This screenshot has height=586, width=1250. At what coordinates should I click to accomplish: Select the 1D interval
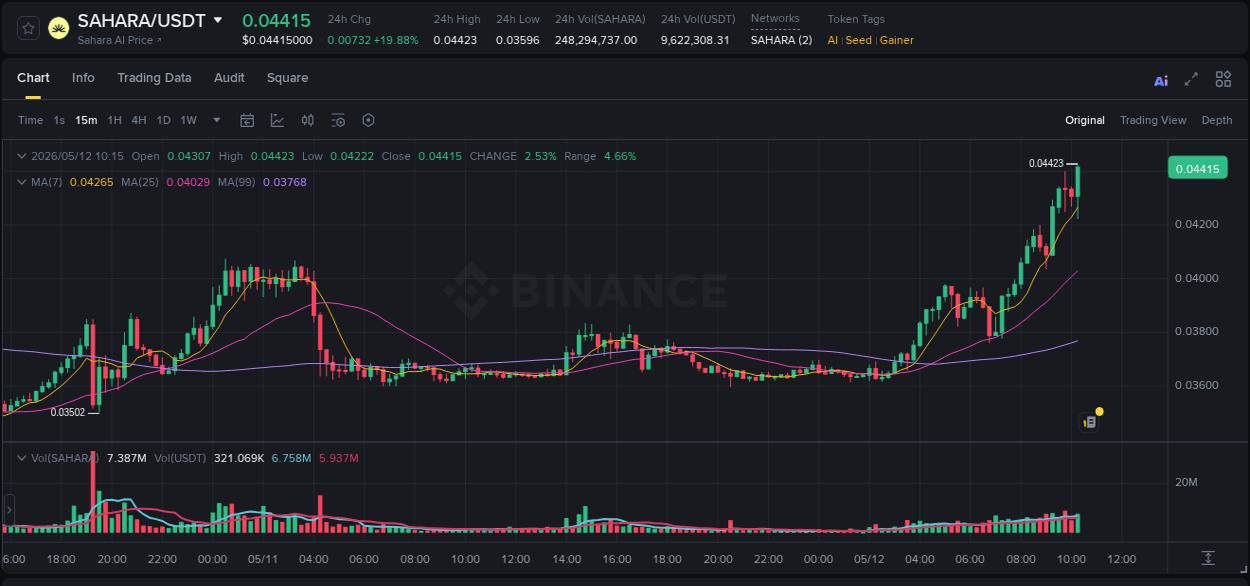click(x=163, y=120)
